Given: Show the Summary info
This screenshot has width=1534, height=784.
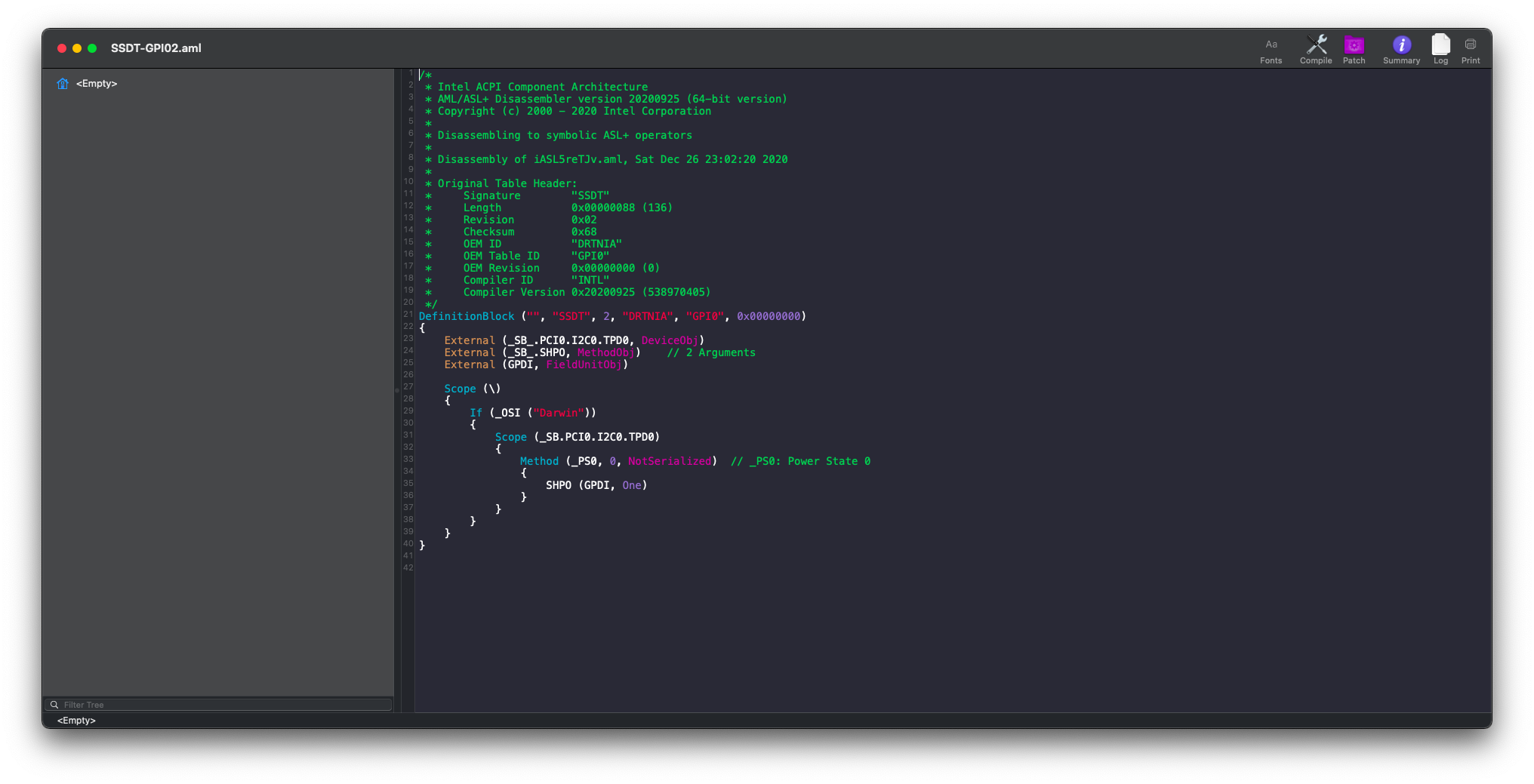Looking at the screenshot, I should pos(1401,50).
